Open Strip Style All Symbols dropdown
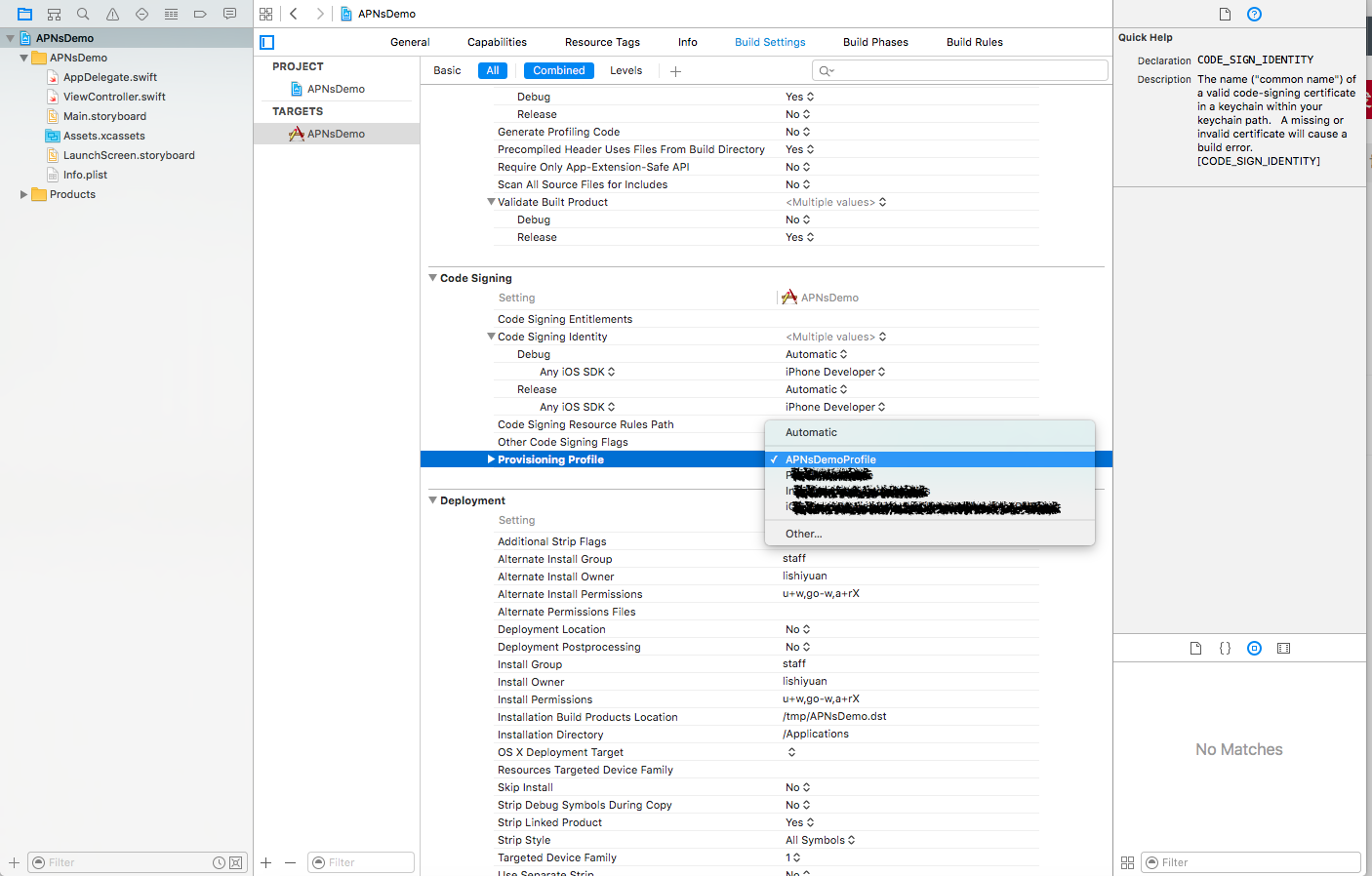This screenshot has height=876, width=1372. [x=820, y=840]
